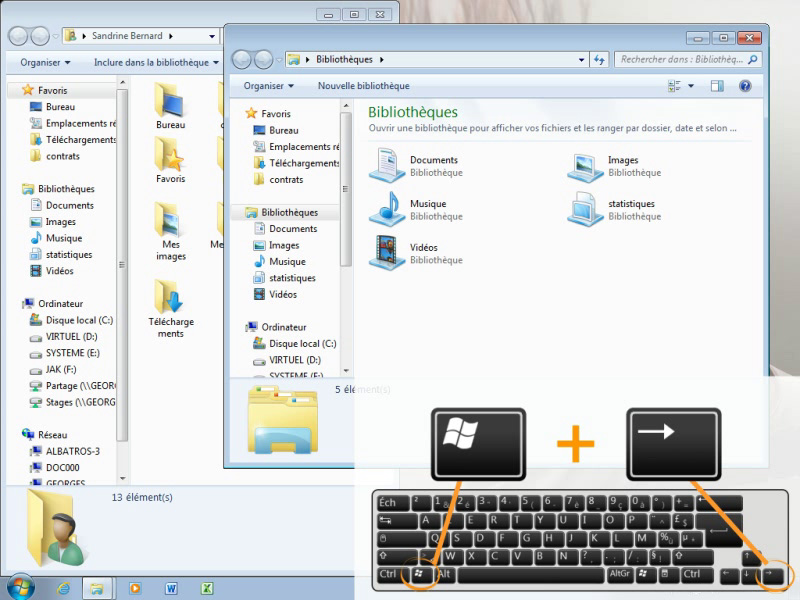Select VIRTUEL (D:) in the Bibliothèques window
Viewport: 800px width, 600px height.
[x=295, y=360]
